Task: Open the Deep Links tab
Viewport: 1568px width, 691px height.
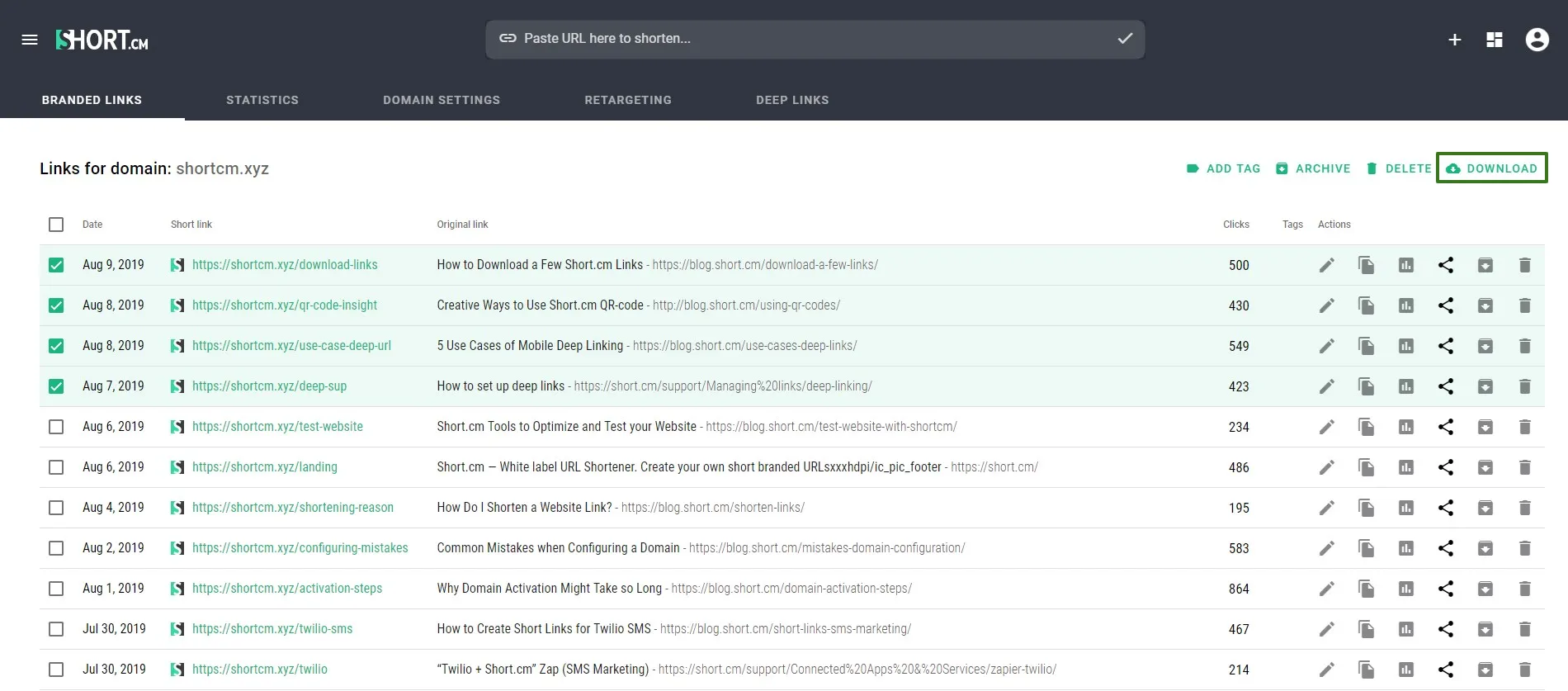Action: 792,100
